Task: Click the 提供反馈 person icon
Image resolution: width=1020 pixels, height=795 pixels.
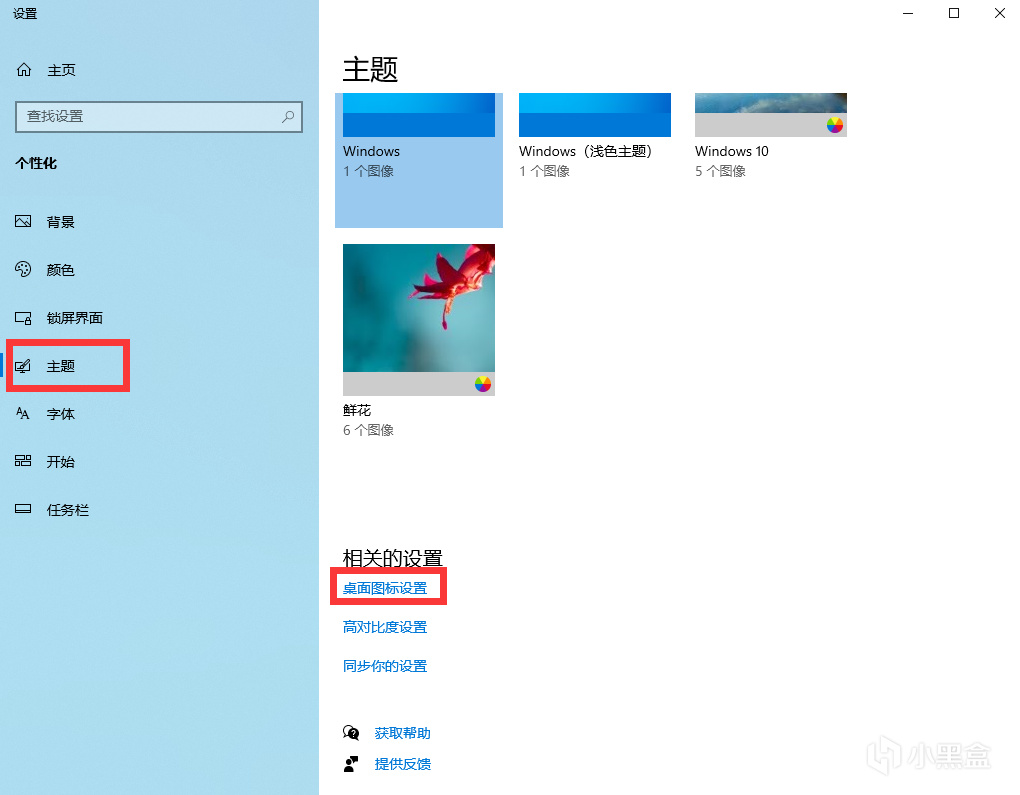Action: (x=351, y=764)
